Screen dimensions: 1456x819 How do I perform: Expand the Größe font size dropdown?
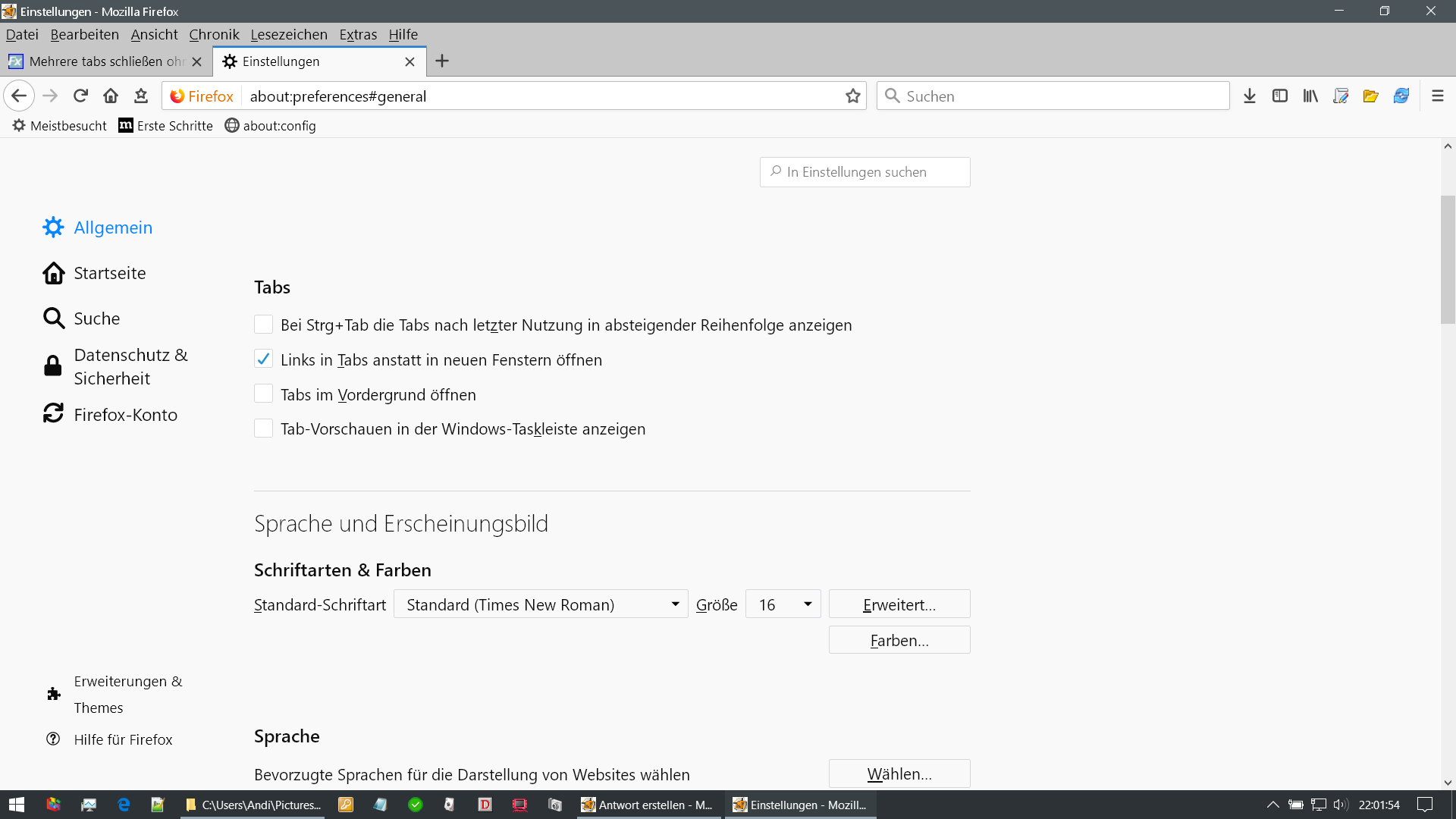point(783,604)
